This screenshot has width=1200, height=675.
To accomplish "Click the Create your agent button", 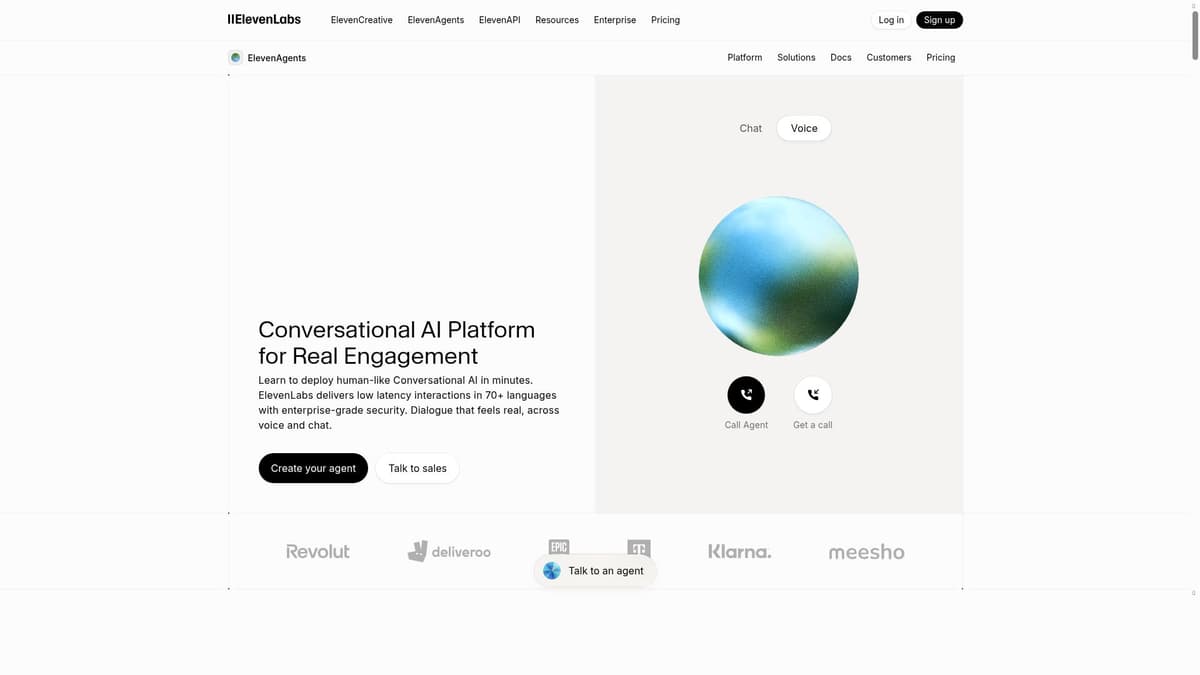I will click(313, 468).
